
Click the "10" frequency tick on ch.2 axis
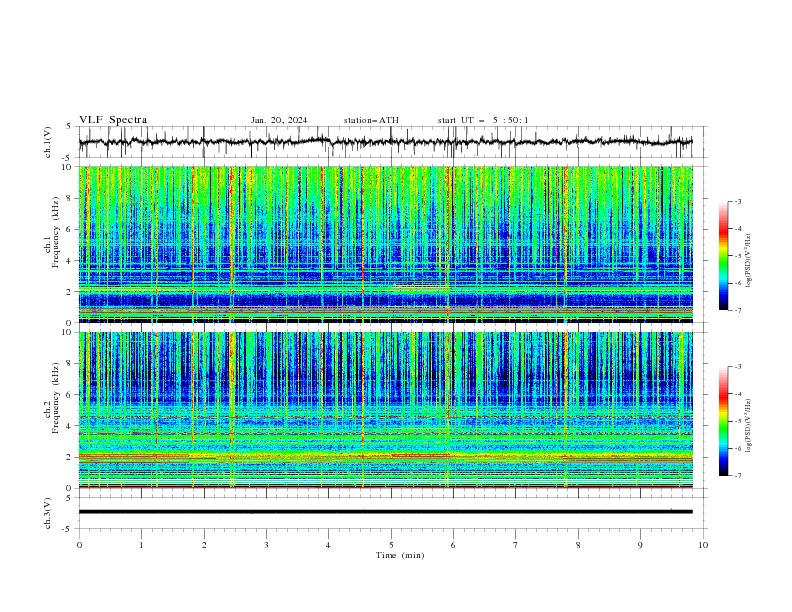69,332
